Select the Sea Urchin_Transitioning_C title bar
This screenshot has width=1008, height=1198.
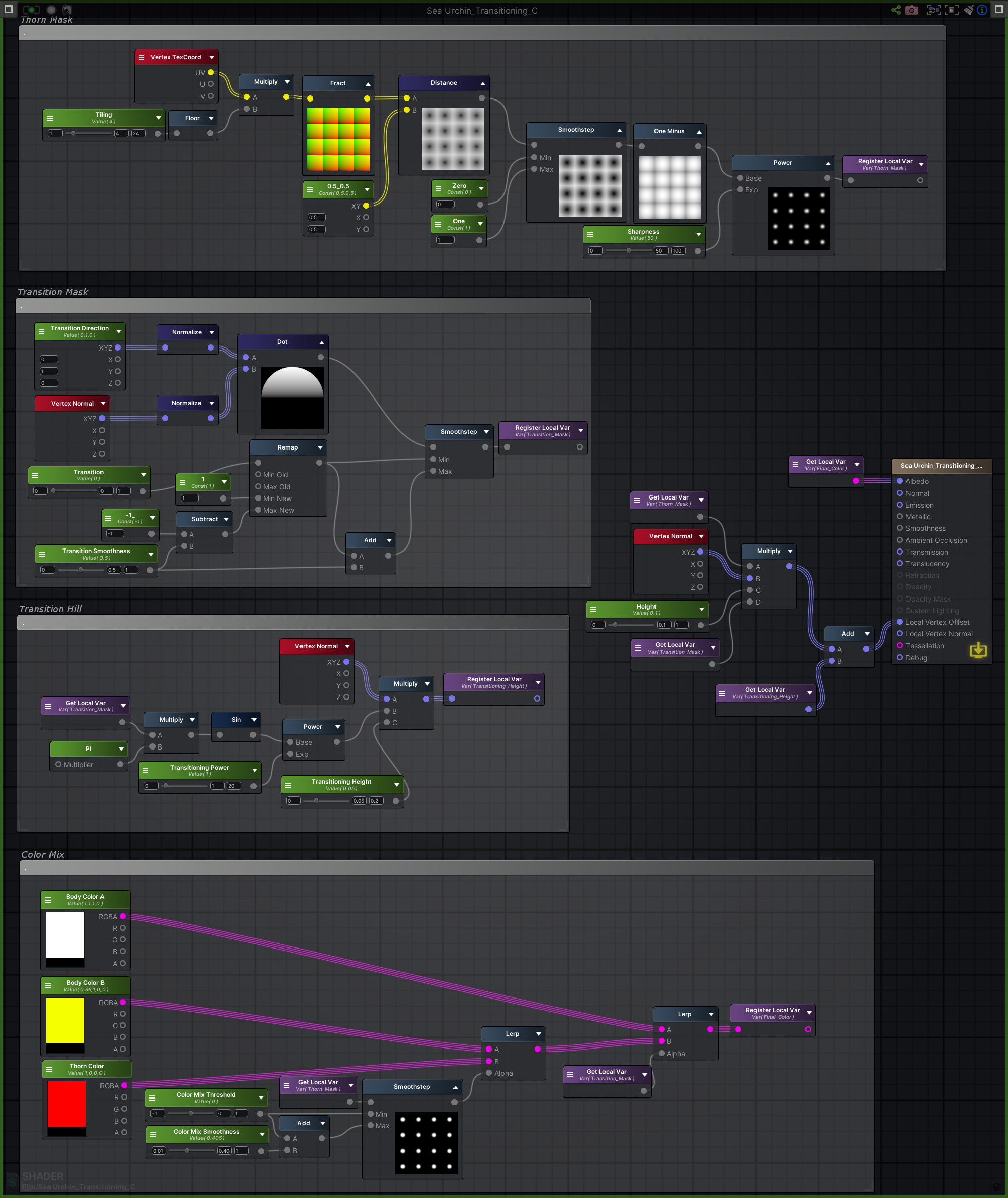click(x=483, y=10)
